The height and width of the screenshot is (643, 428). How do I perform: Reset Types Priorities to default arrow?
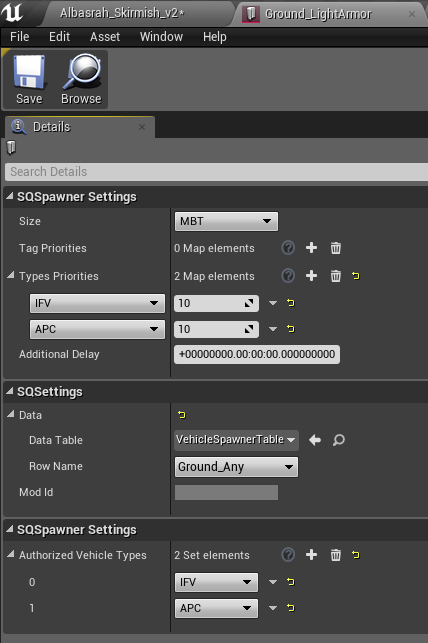[x=355, y=276]
